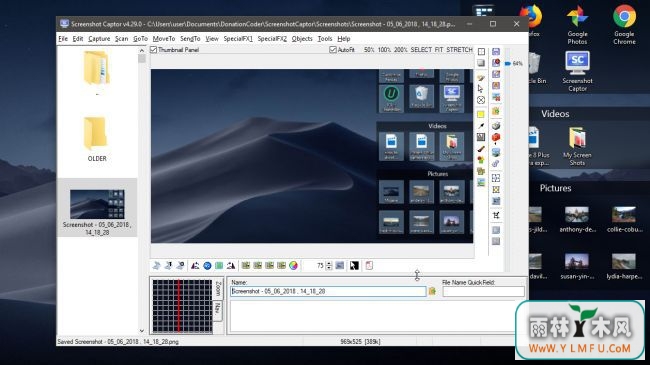The image size is (650, 365).
Task: Open the SpecialFX1 menu
Action: (238, 39)
